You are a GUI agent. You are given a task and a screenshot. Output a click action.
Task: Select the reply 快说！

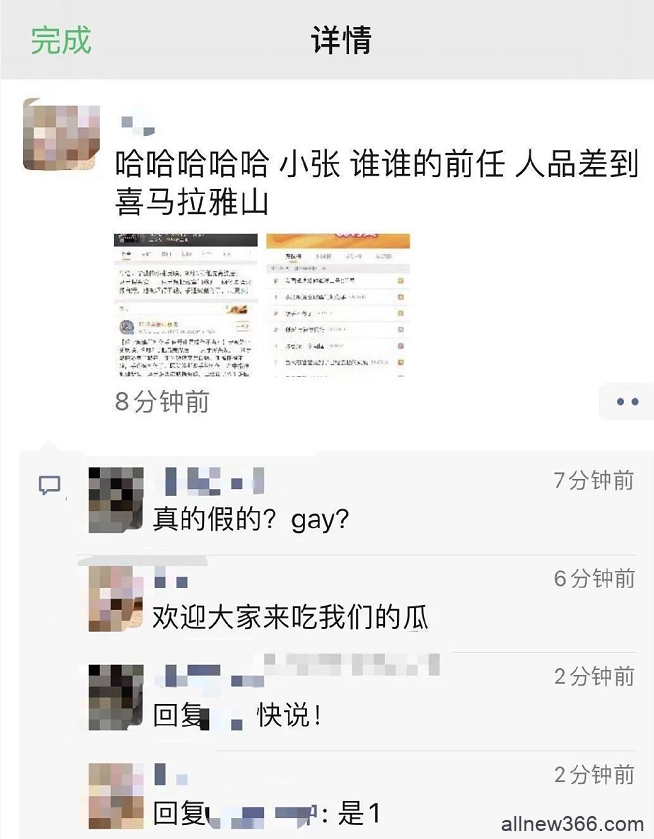coord(238,715)
